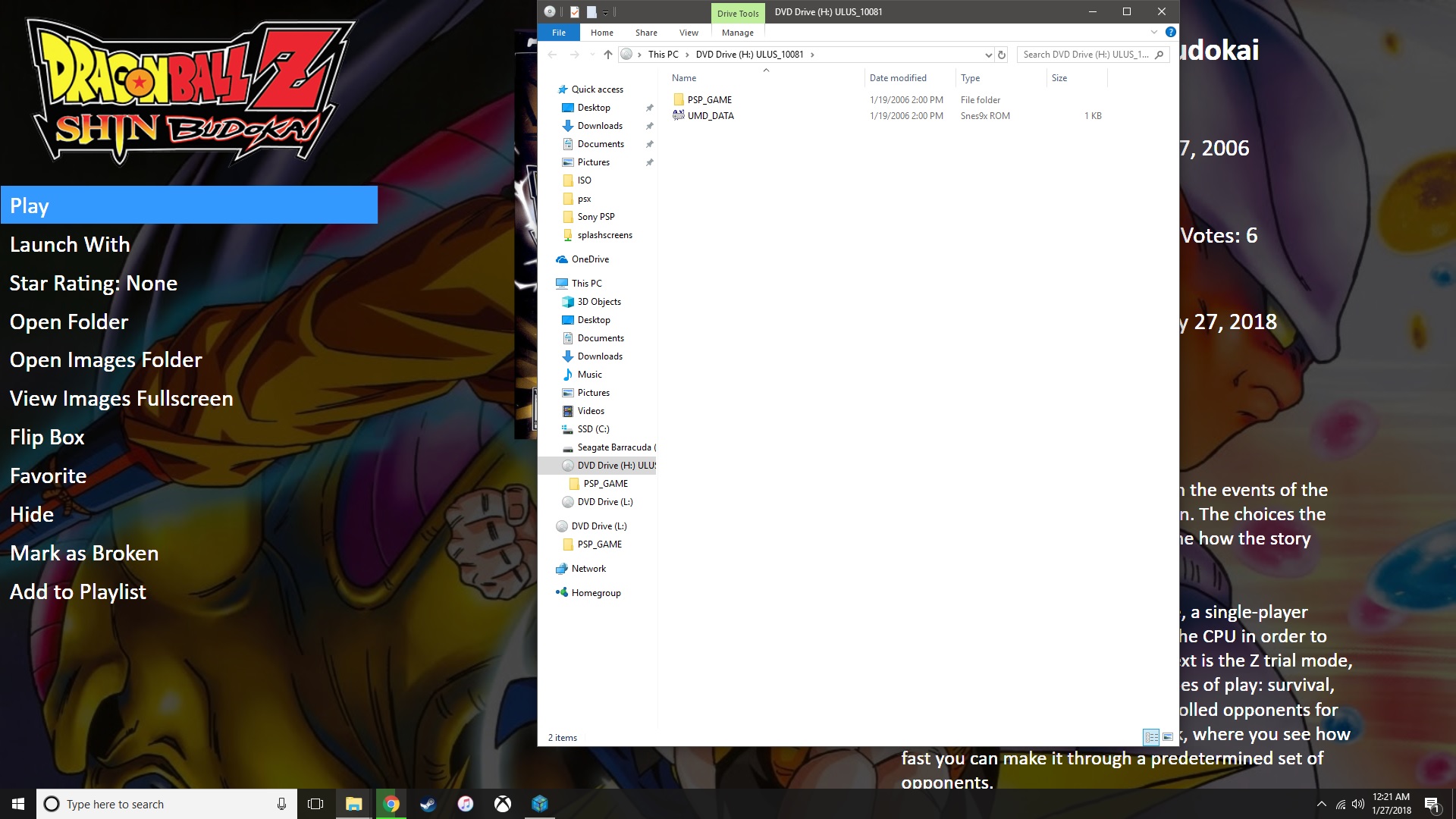Open Quick access in navigation pane
Viewport: 1456px width, 819px height.
[597, 89]
